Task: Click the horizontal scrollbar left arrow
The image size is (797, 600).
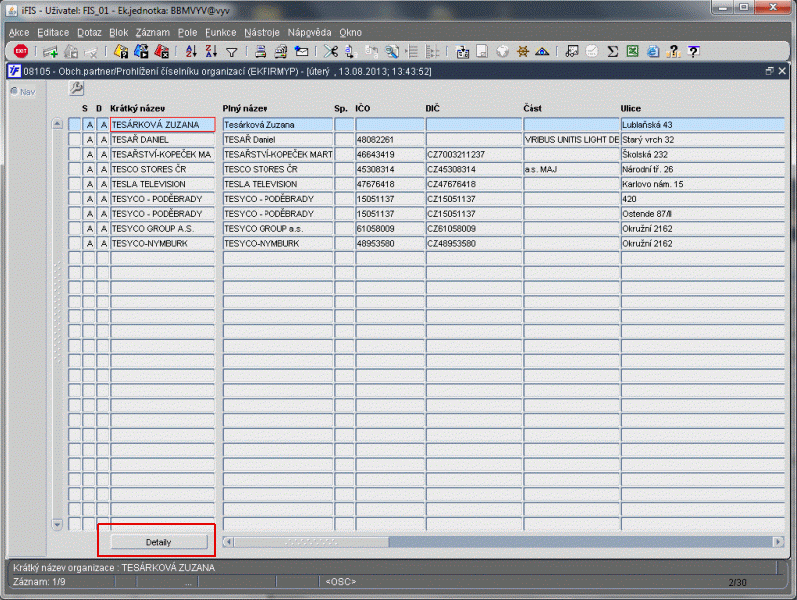Action: click(x=228, y=542)
